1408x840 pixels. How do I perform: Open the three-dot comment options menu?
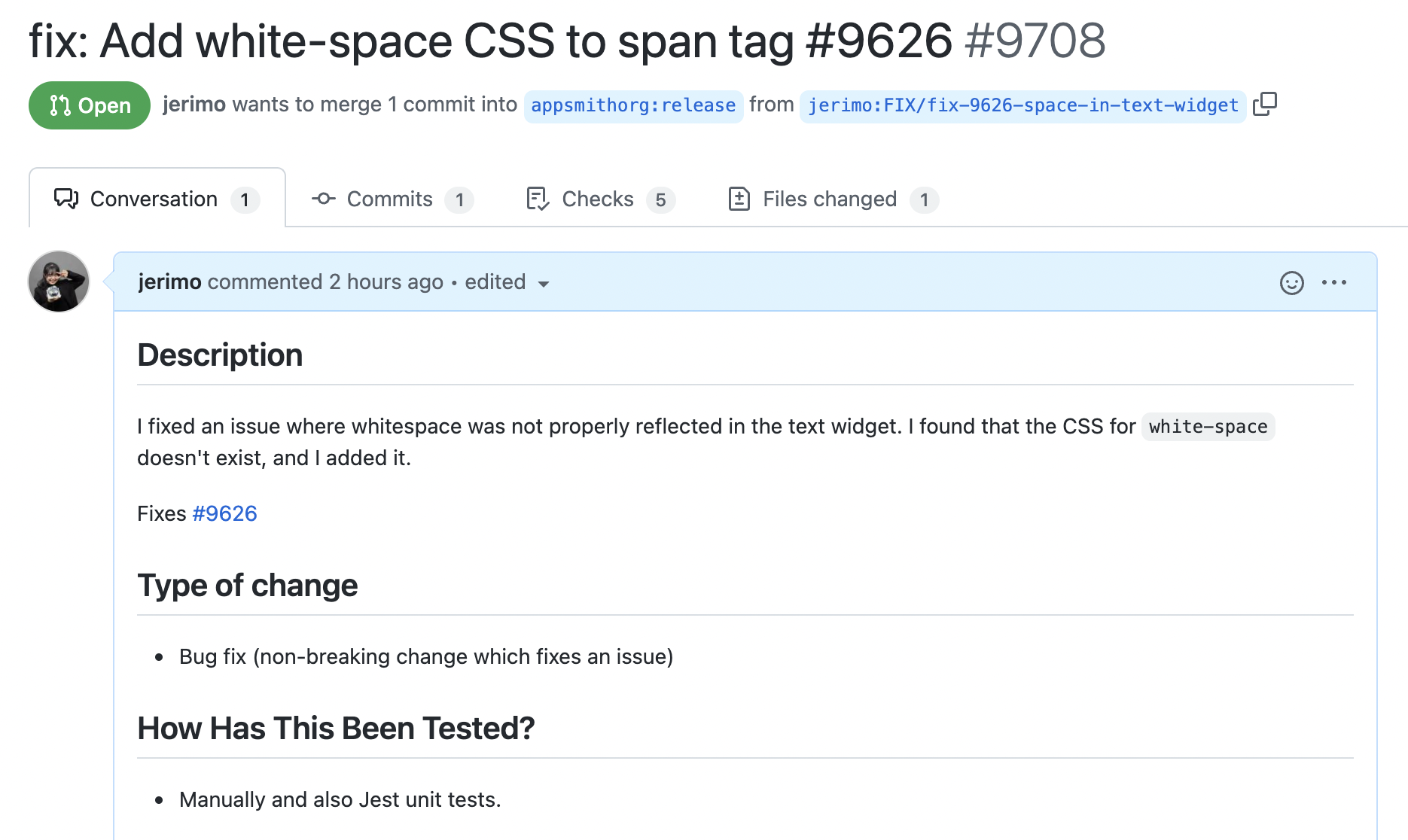pyautogui.click(x=1333, y=282)
